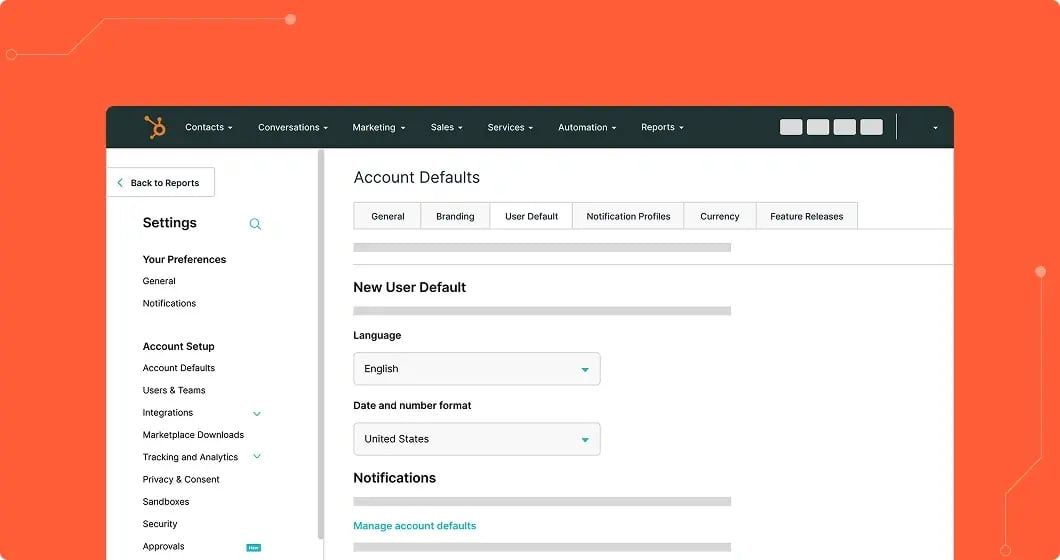The width and height of the screenshot is (1060, 560).
Task: Click the New badge next to Approvals
Action: tap(254, 547)
